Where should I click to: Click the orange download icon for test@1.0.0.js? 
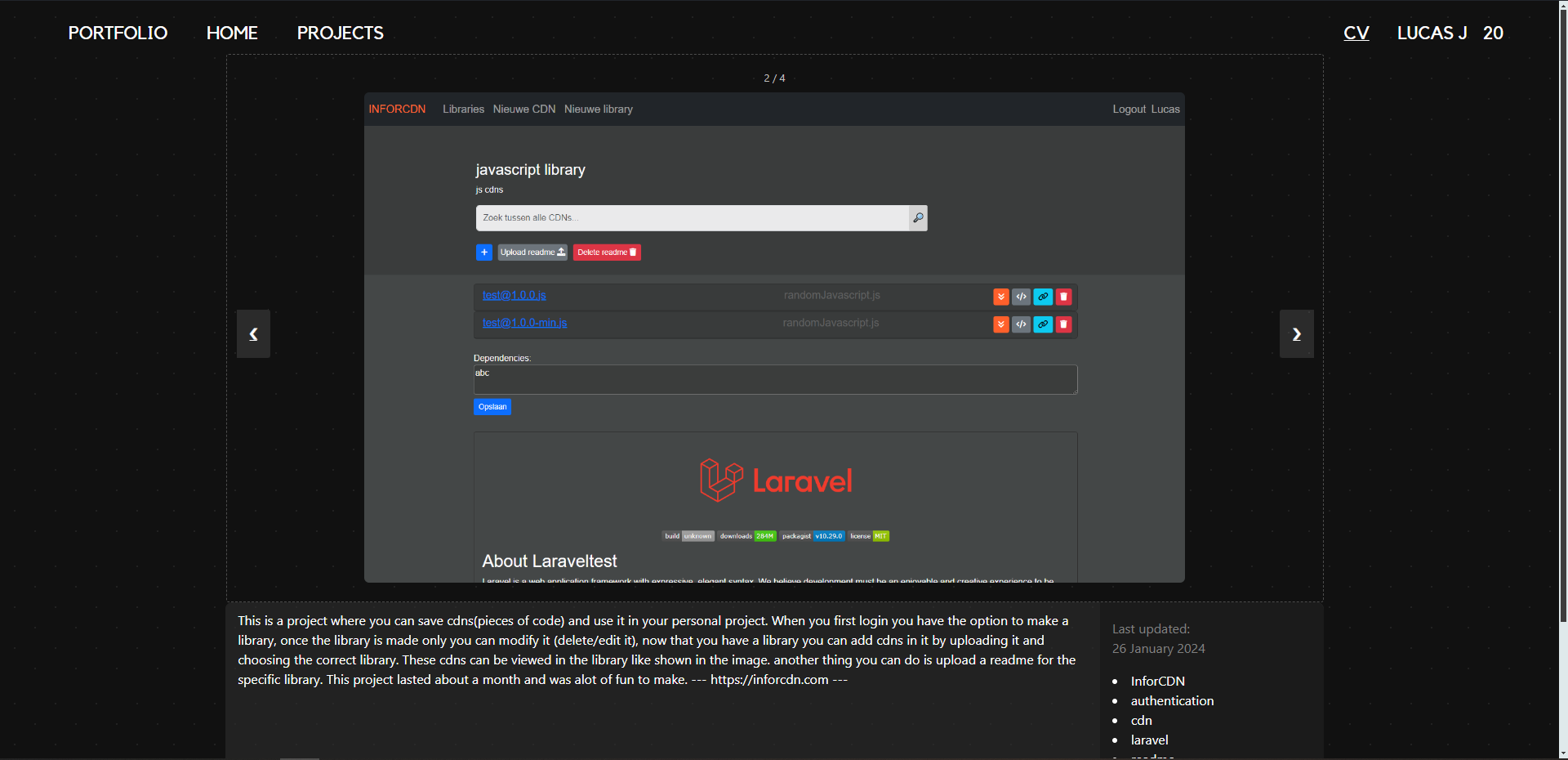(1000, 297)
